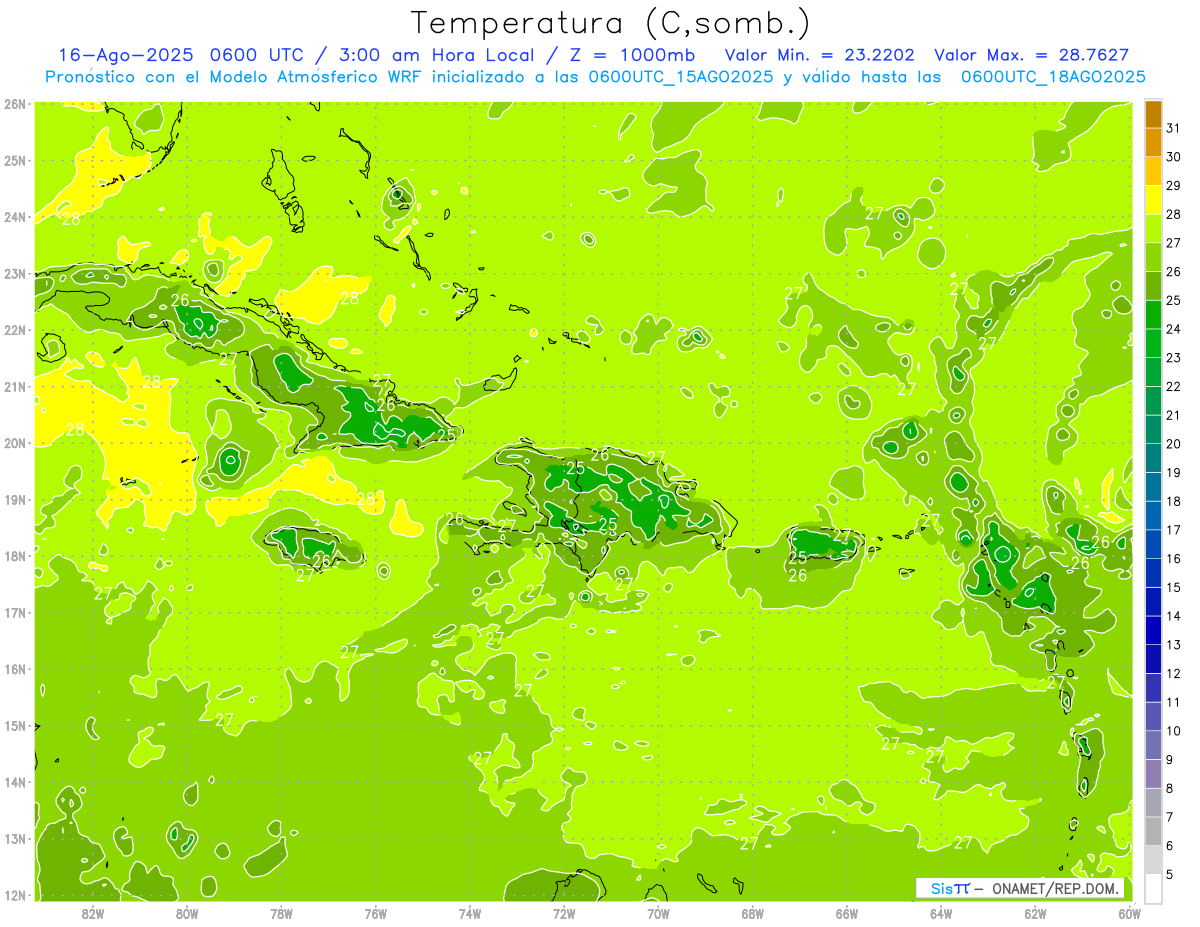1200x927 pixels.
Task: Click the green swatch between 24 and 25
Action: click(1153, 315)
